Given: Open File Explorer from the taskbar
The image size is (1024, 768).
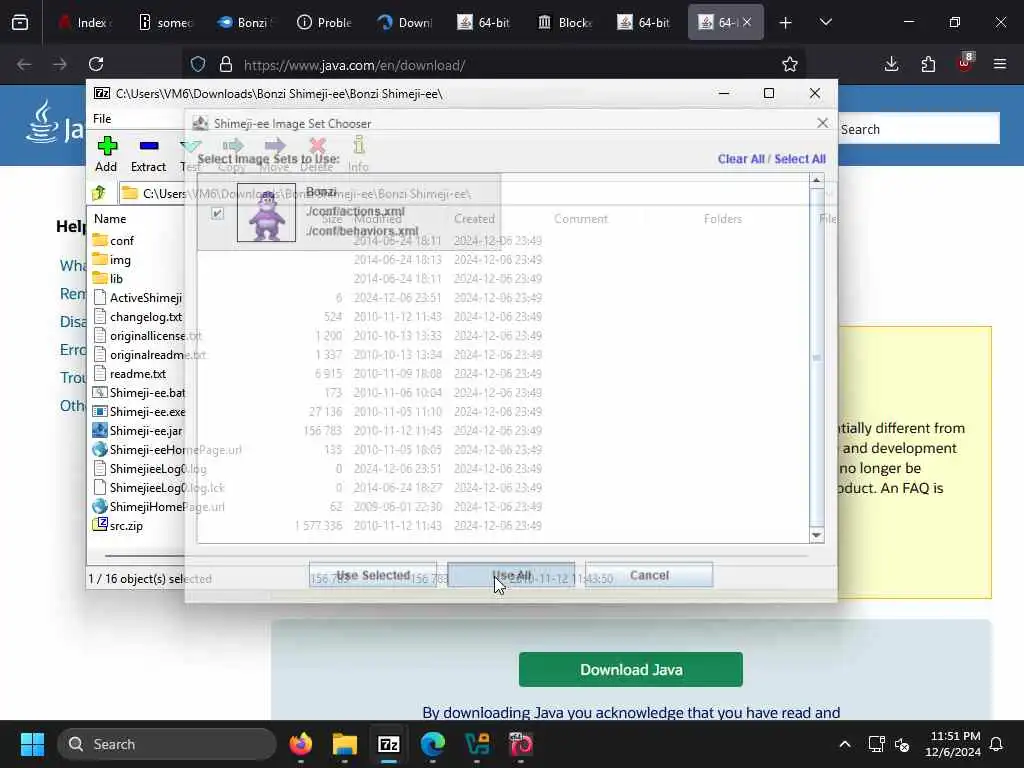Looking at the screenshot, I should [x=345, y=743].
